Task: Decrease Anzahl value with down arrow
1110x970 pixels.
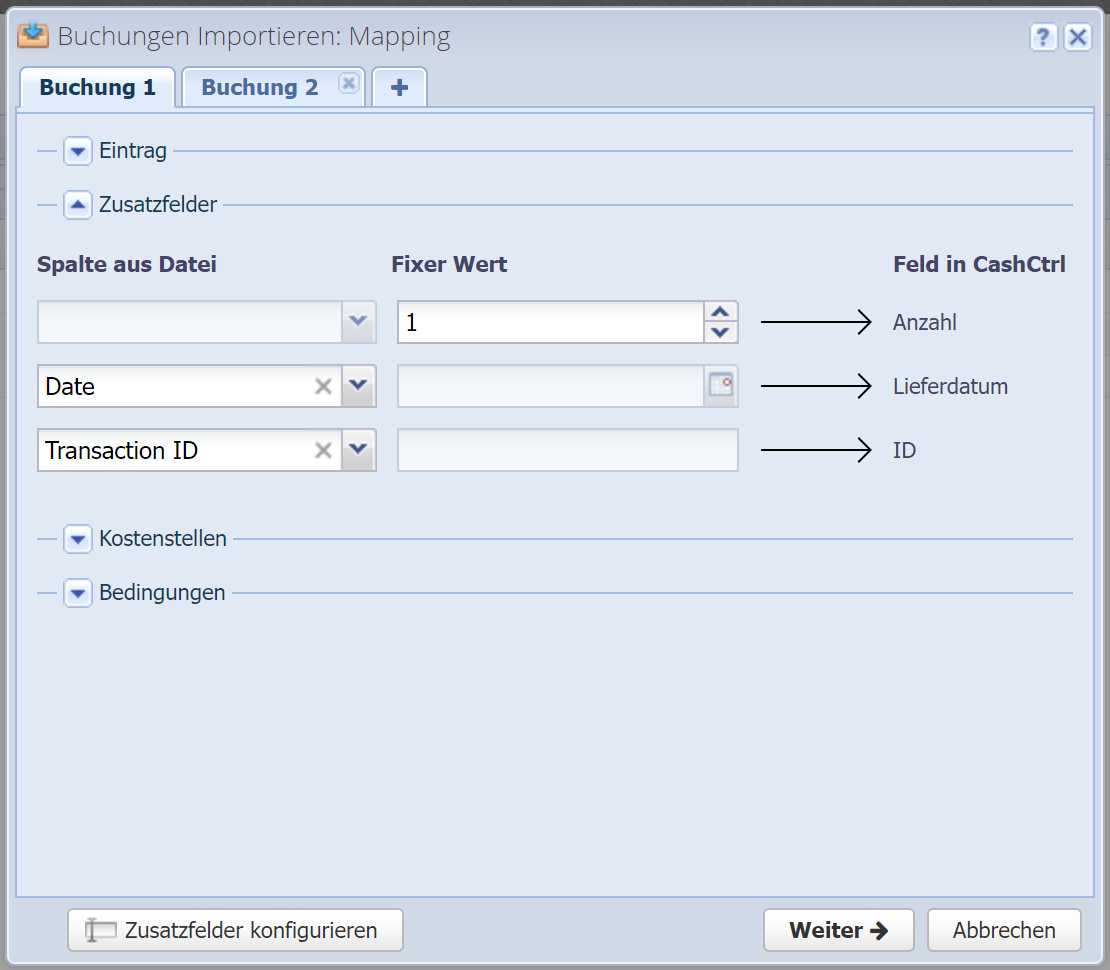Action: click(x=721, y=332)
